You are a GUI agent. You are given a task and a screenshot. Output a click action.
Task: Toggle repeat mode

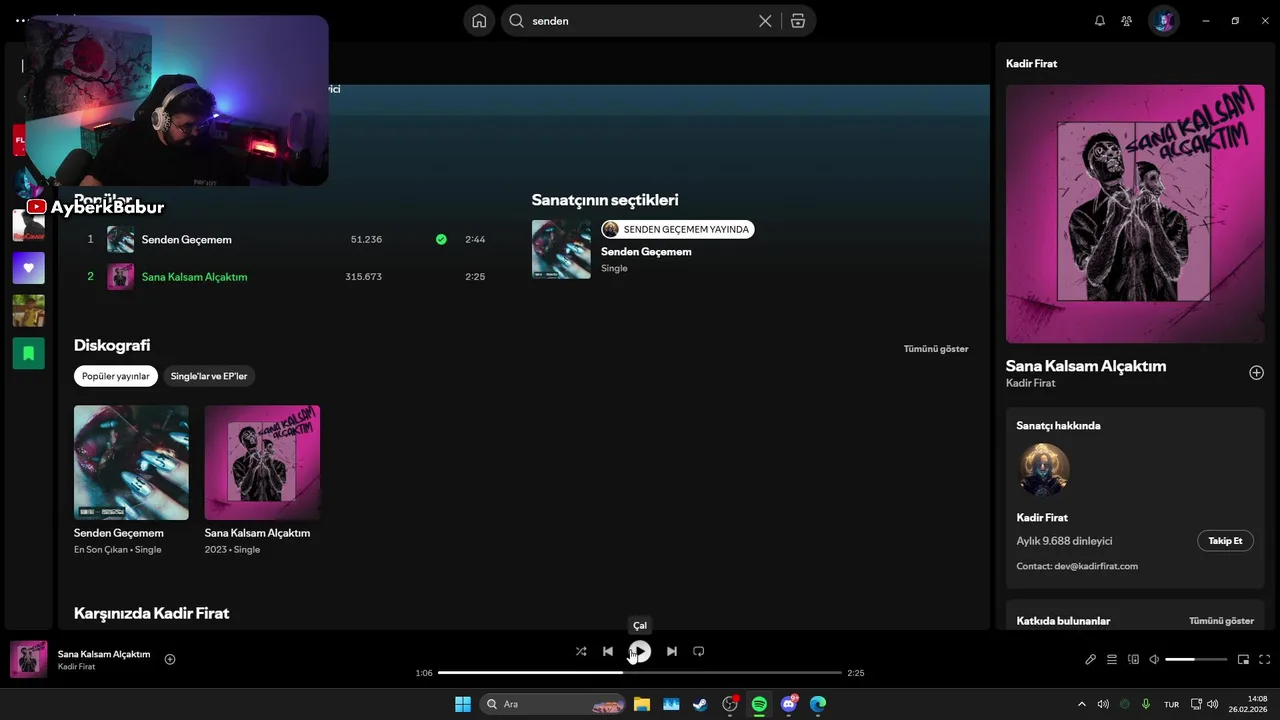699,651
